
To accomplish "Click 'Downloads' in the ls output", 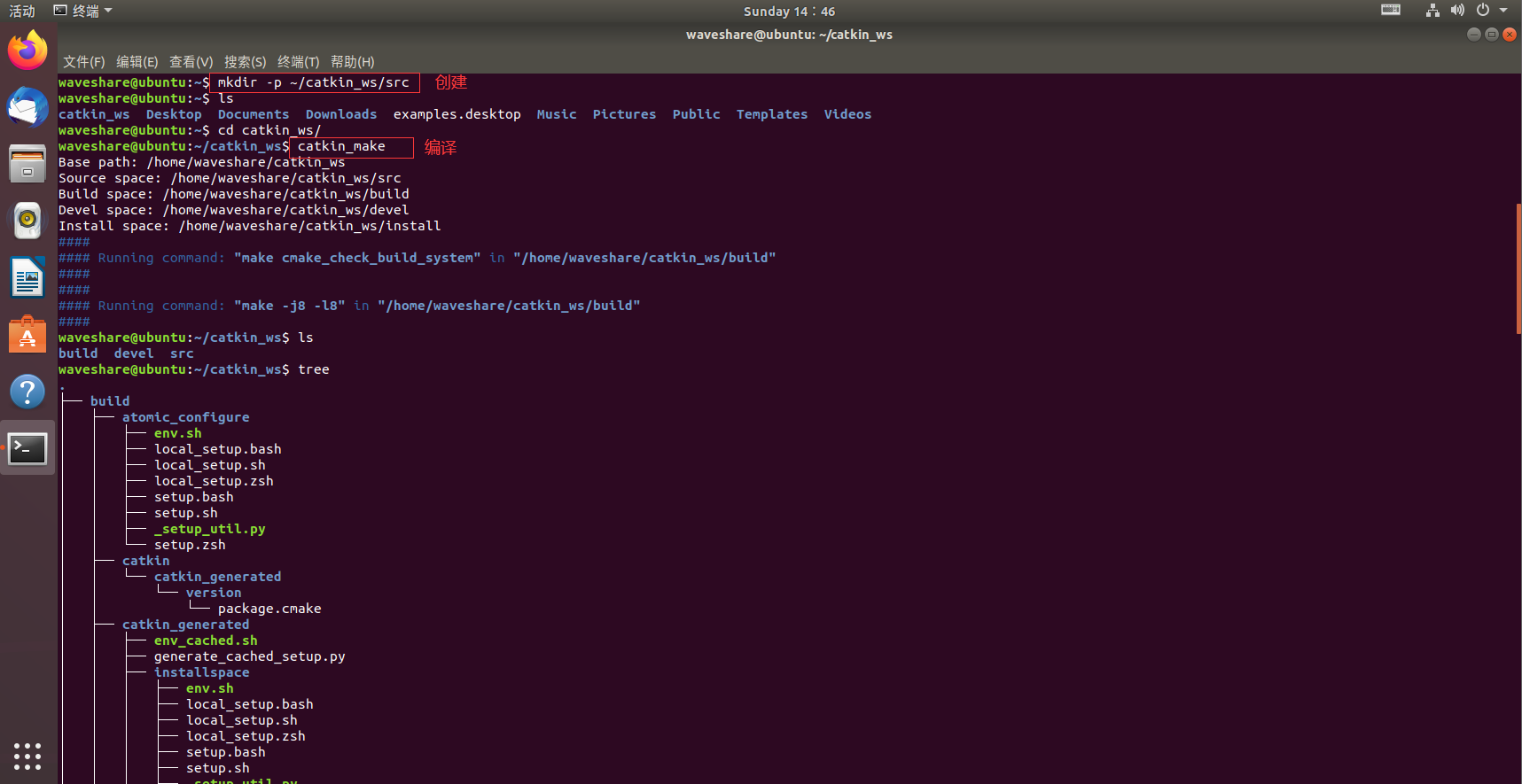I will point(341,114).
